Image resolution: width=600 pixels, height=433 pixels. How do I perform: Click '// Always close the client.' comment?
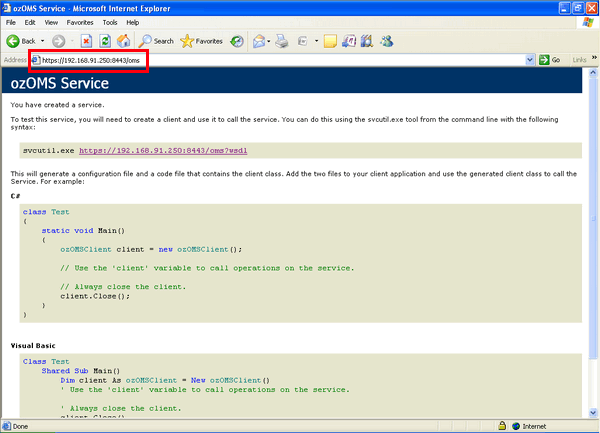tap(123, 287)
